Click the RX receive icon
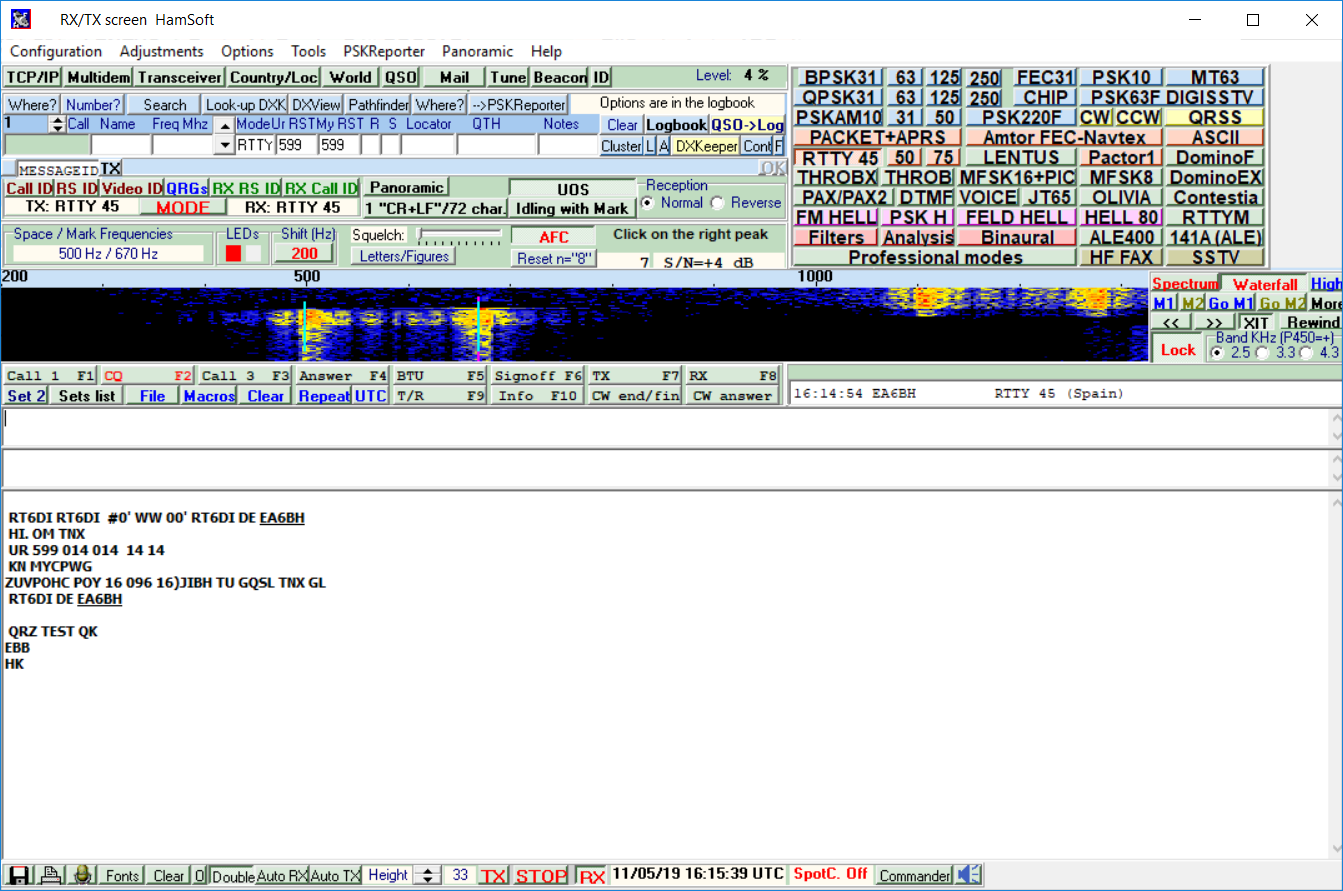 click(592, 875)
